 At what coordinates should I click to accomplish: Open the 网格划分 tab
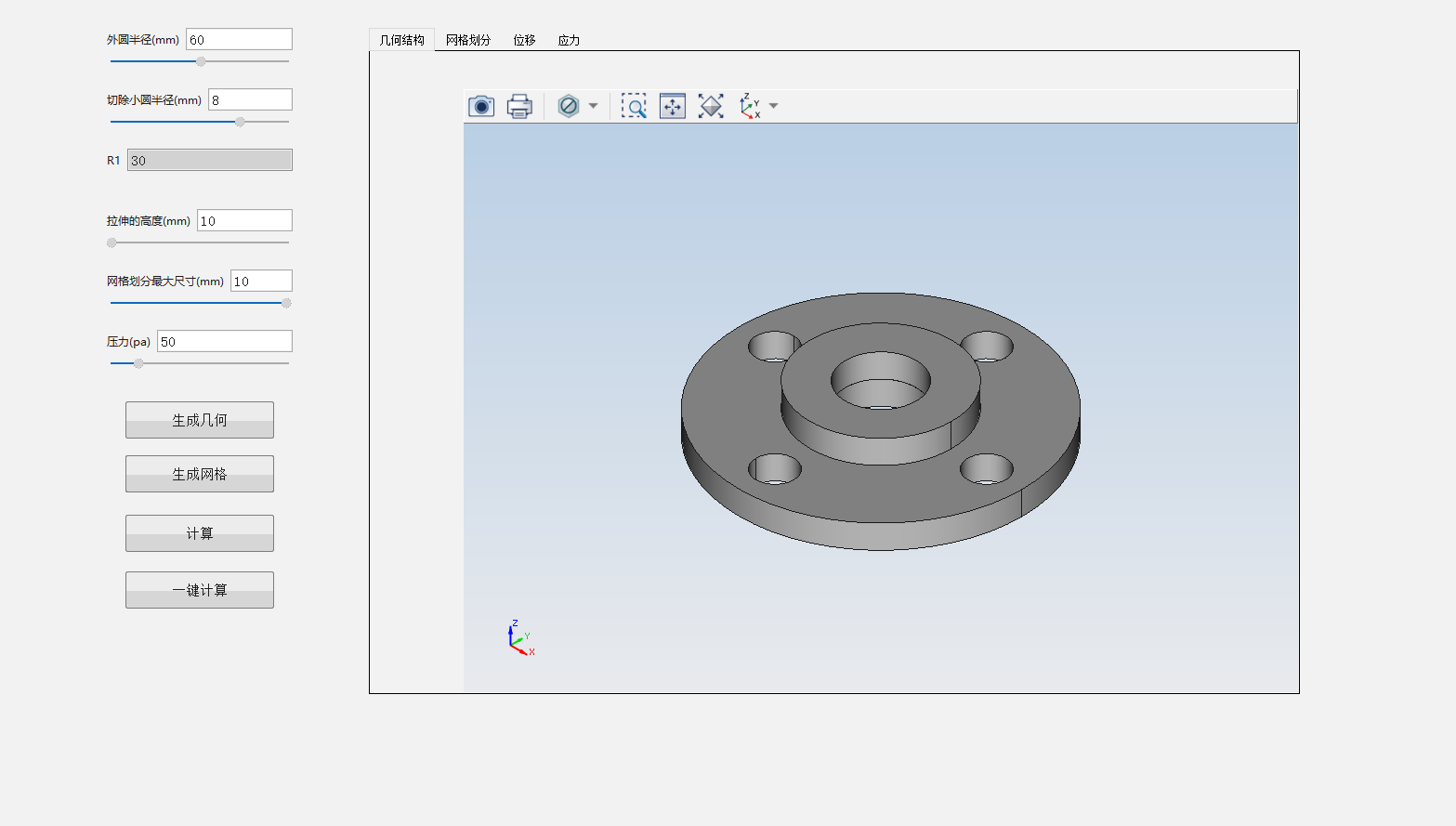point(468,40)
